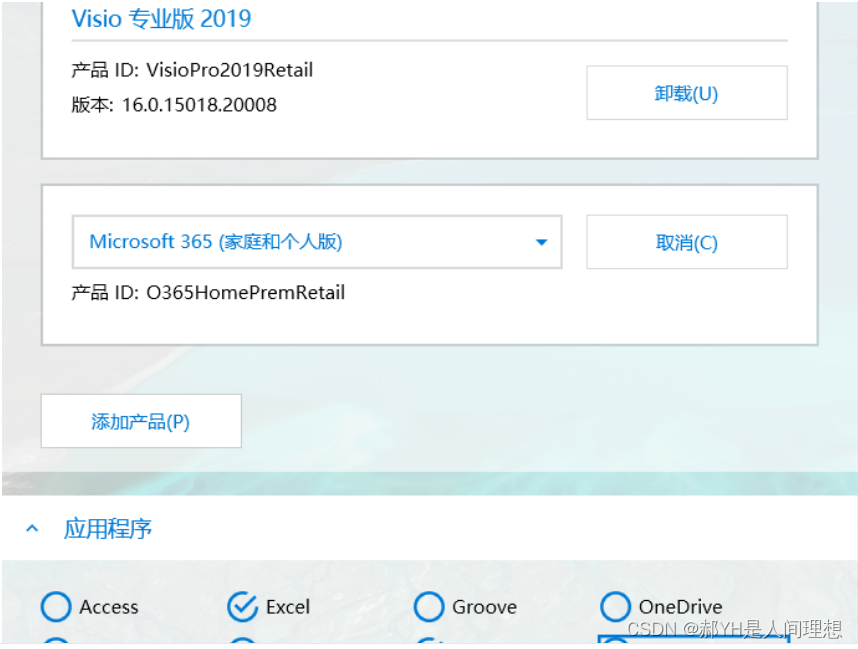Screen dimensions: 858x649
Task: Enable the OneDrive application checkbox
Action: (x=616, y=606)
